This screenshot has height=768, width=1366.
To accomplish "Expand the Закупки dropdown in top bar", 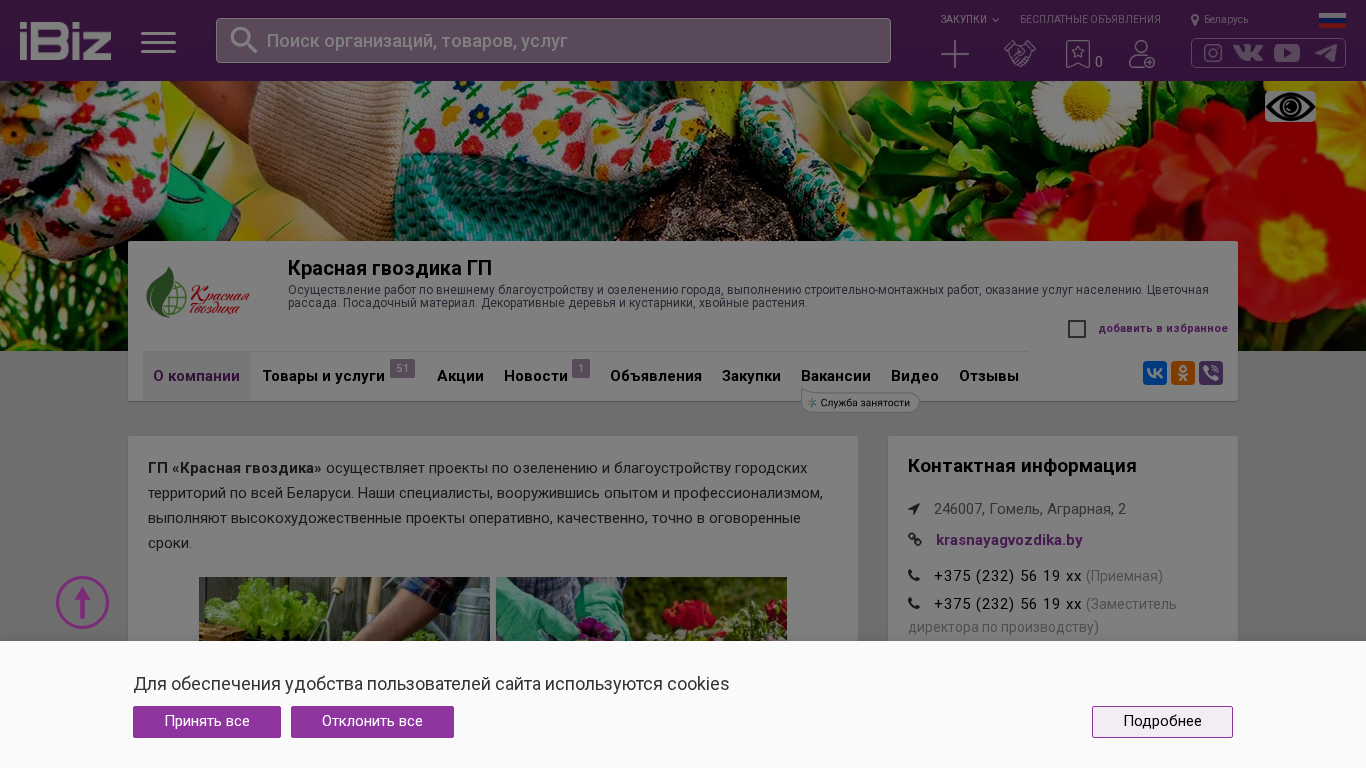I will 969,20.
